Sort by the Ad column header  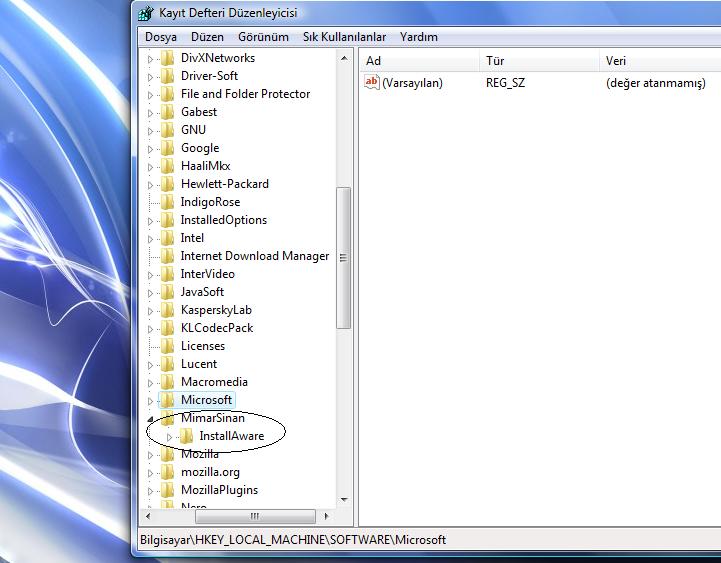[x=419, y=61]
